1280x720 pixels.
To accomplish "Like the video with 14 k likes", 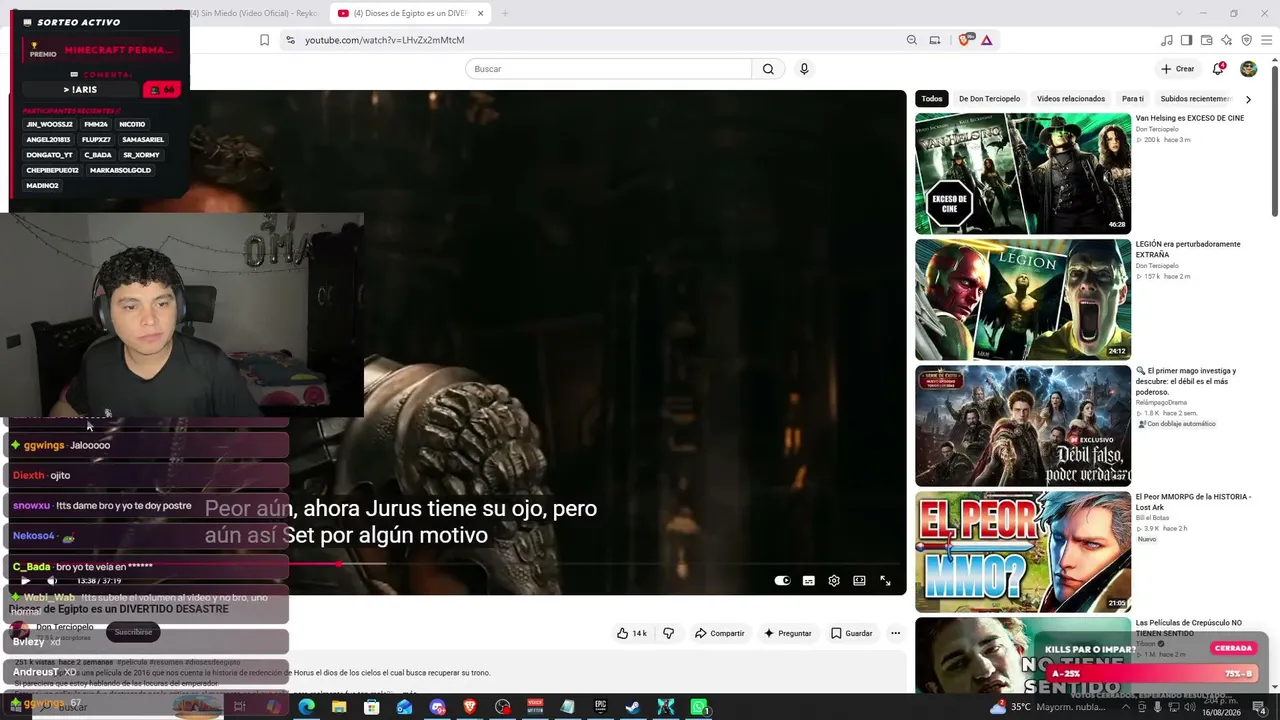I will pos(631,633).
